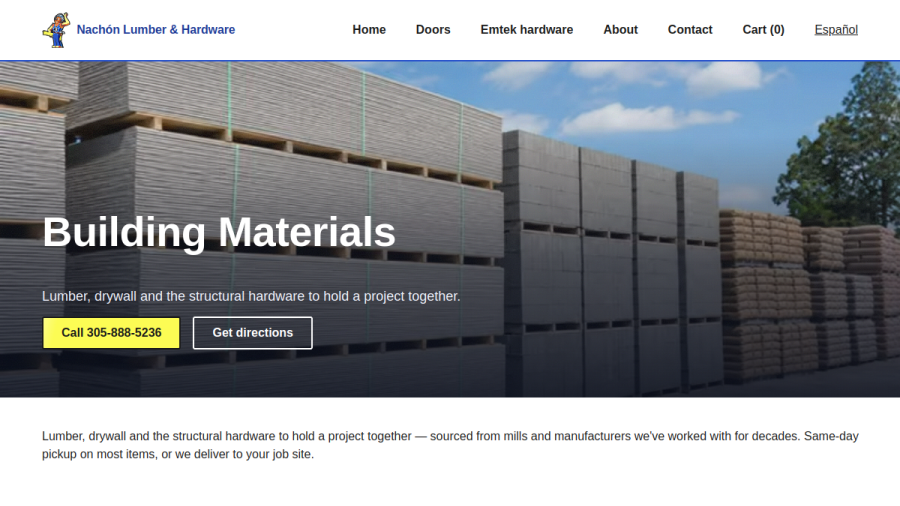Screen dimensions: 900x506
Task: Open the Doors menu item
Action: coord(433,30)
